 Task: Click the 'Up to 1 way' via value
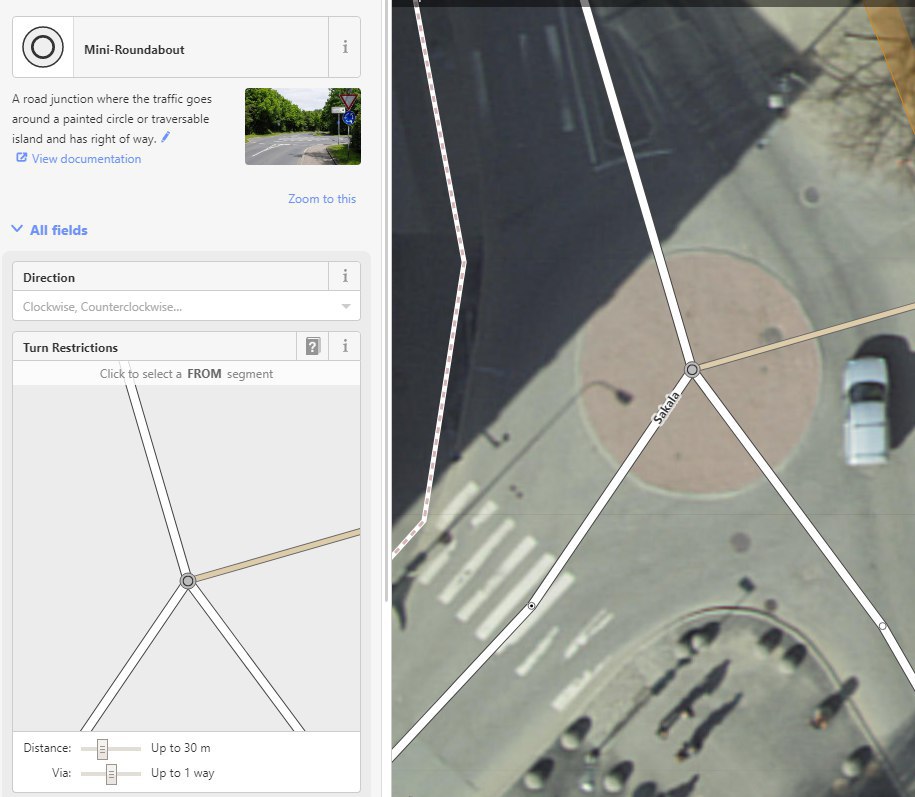point(183,773)
